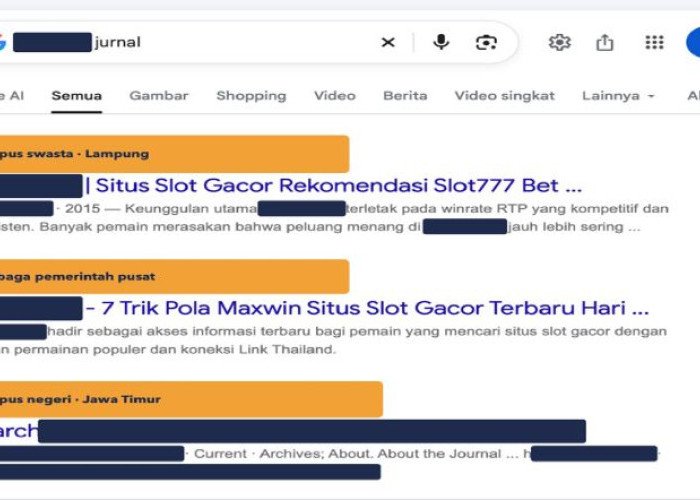Open the Berita tab

[x=405, y=96]
